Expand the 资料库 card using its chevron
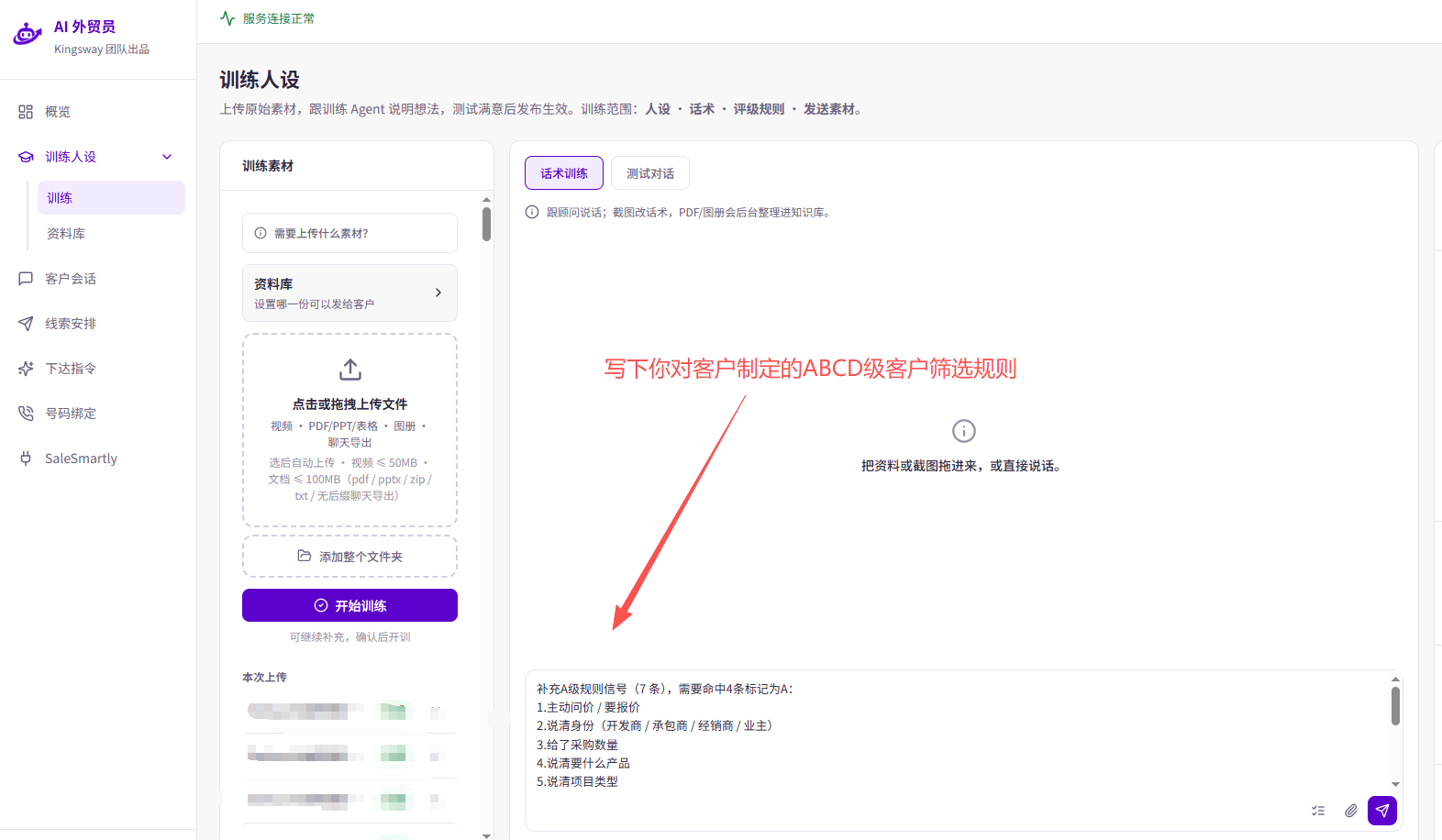 pyautogui.click(x=438, y=293)
